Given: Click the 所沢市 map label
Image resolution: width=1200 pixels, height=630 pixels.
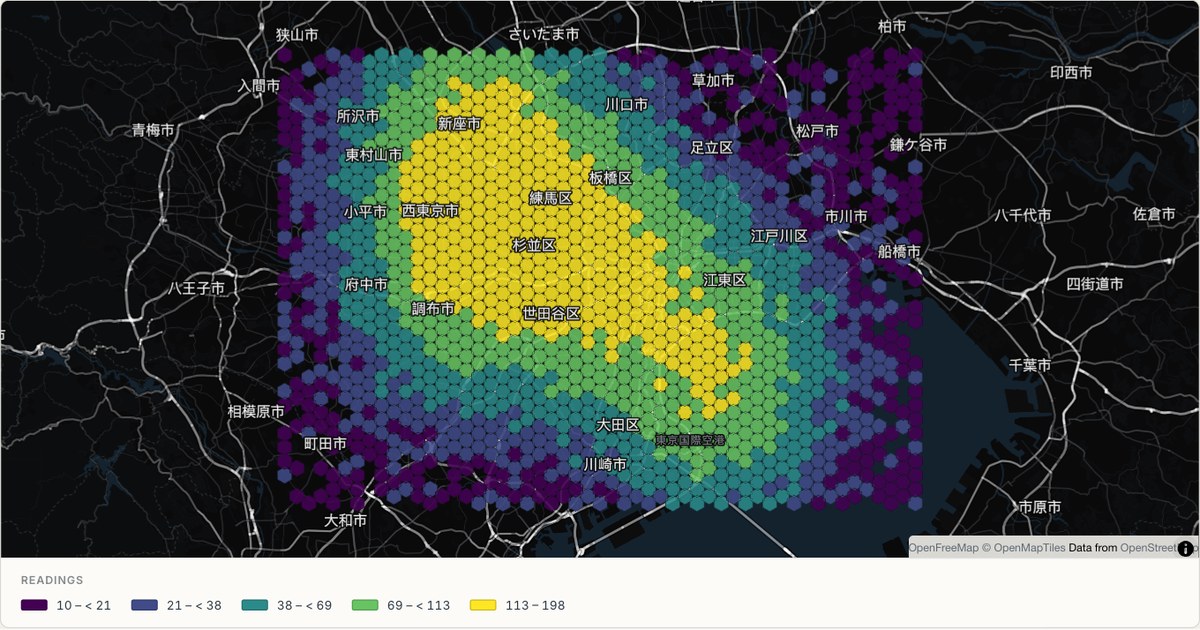Looking at the screenshot, I should [358, 116].
